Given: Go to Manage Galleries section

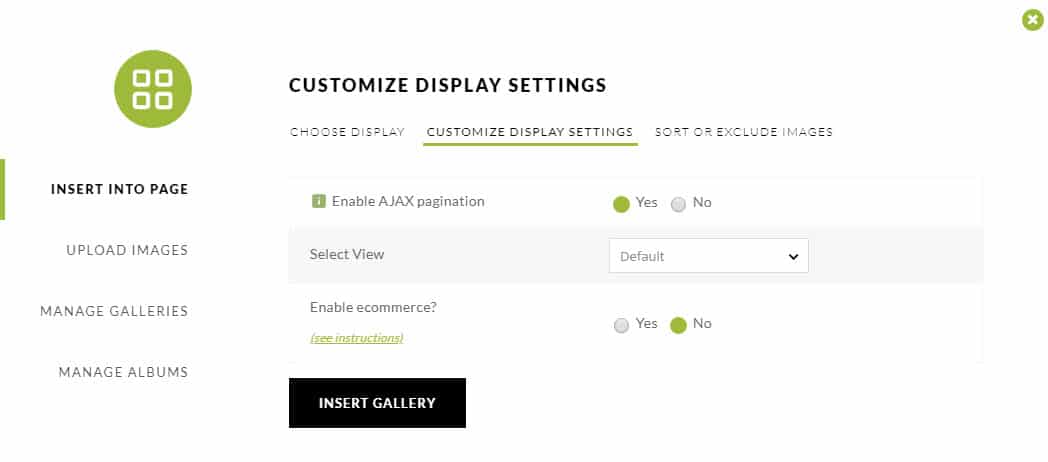Looking at the screenshot, I should click(x=114, y=311).
